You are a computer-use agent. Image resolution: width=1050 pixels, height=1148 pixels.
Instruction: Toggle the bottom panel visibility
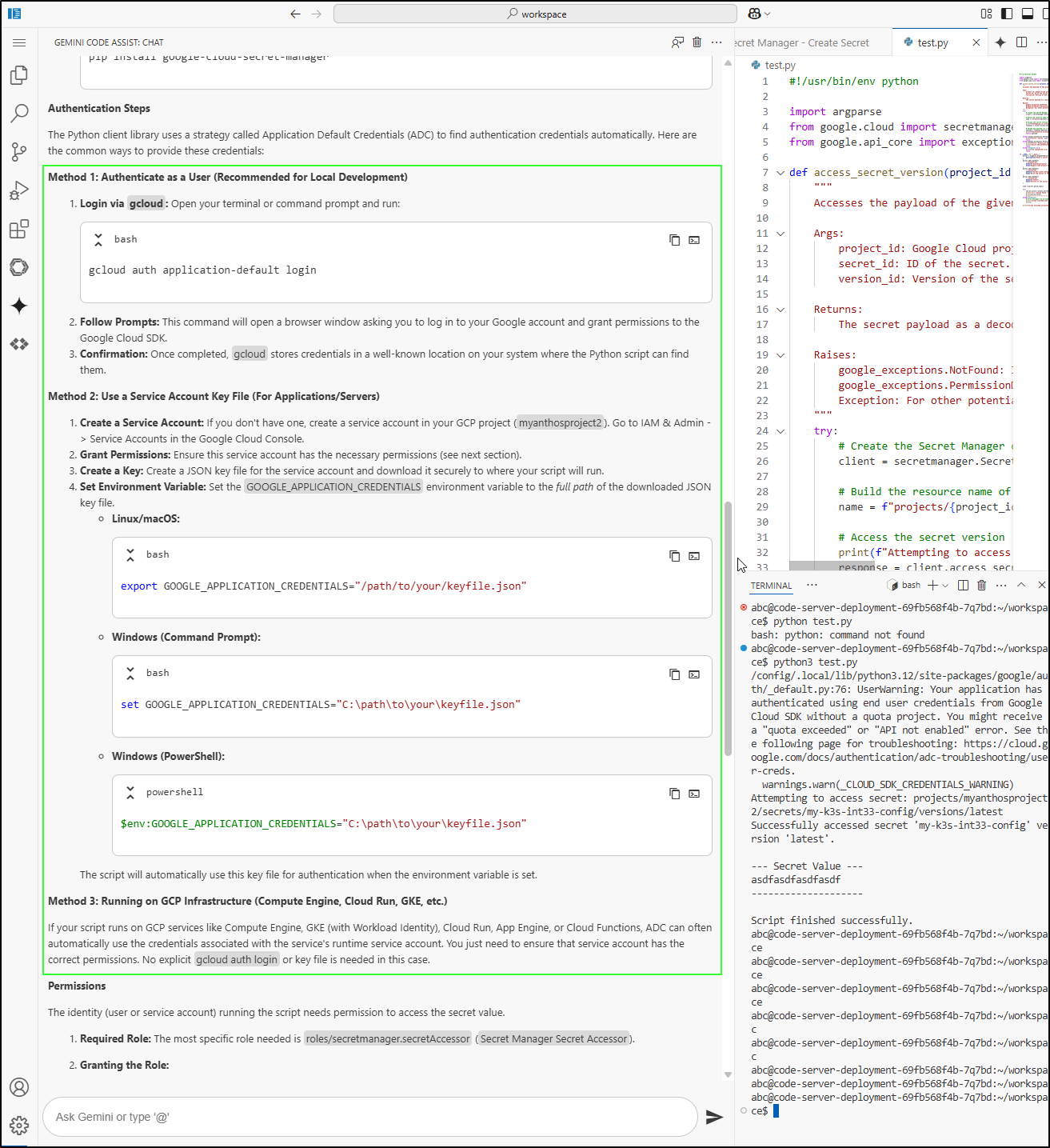(x=1028, y=14)
